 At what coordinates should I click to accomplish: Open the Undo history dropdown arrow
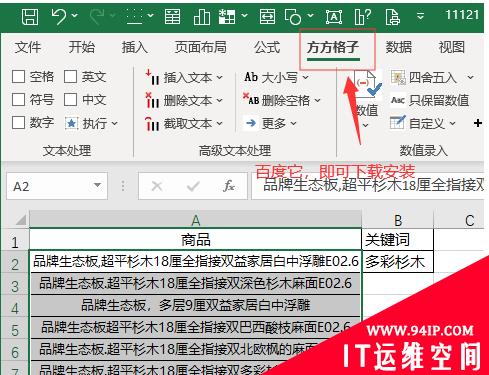[x=75, y=15]
